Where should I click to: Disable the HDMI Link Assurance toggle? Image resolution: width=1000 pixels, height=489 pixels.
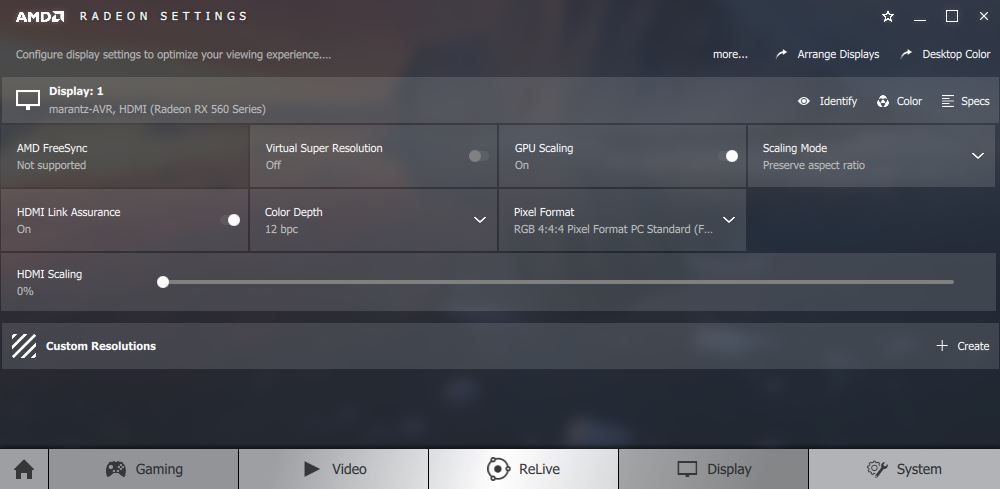(230, 220)
